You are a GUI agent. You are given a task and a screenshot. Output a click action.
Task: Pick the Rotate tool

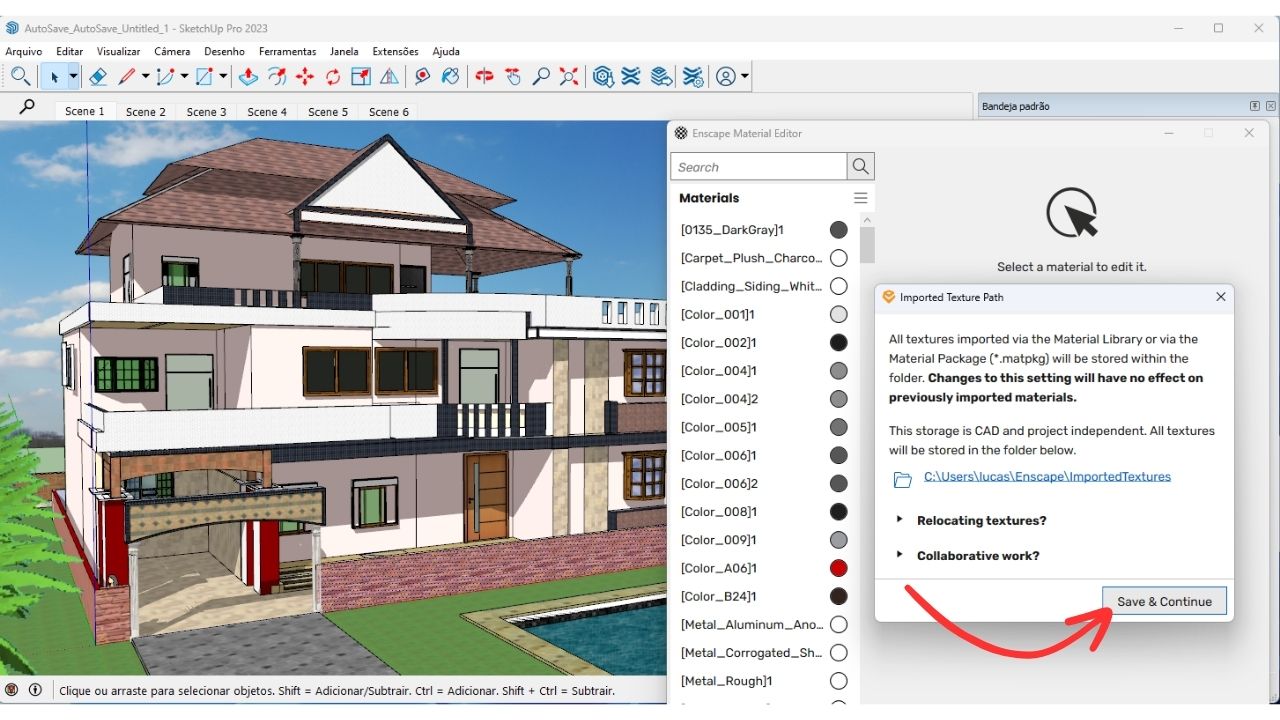(333, 76)
